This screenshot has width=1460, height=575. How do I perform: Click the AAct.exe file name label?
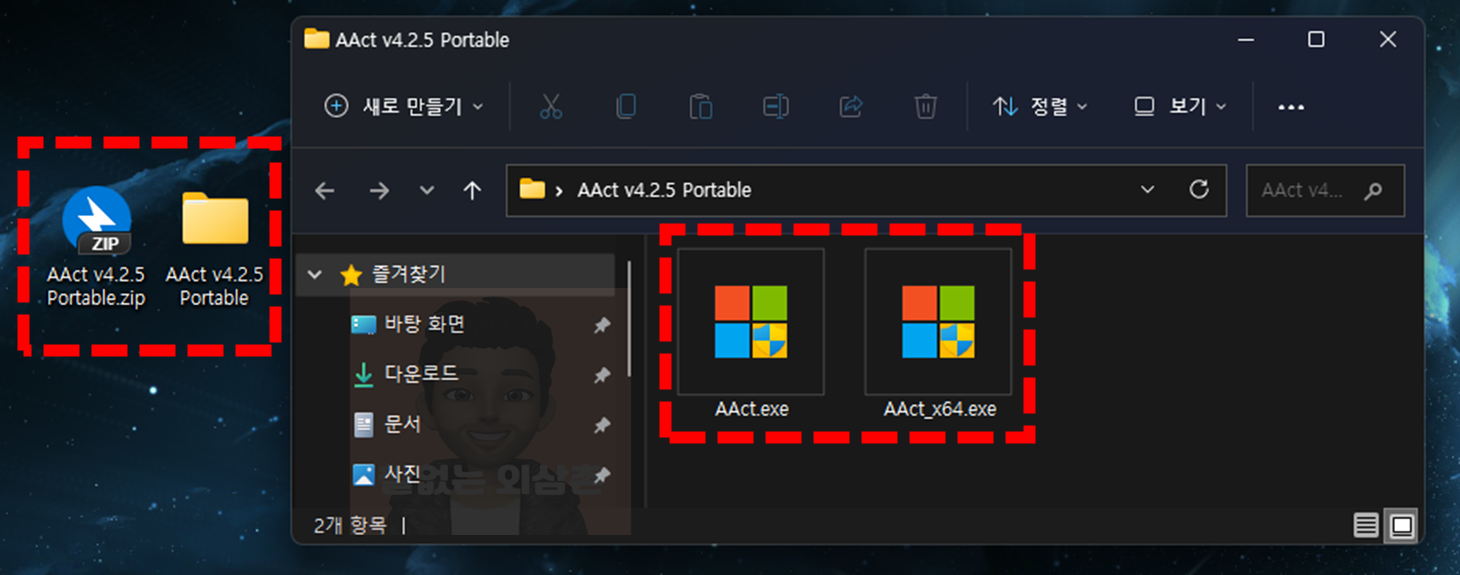click(752, 409)
